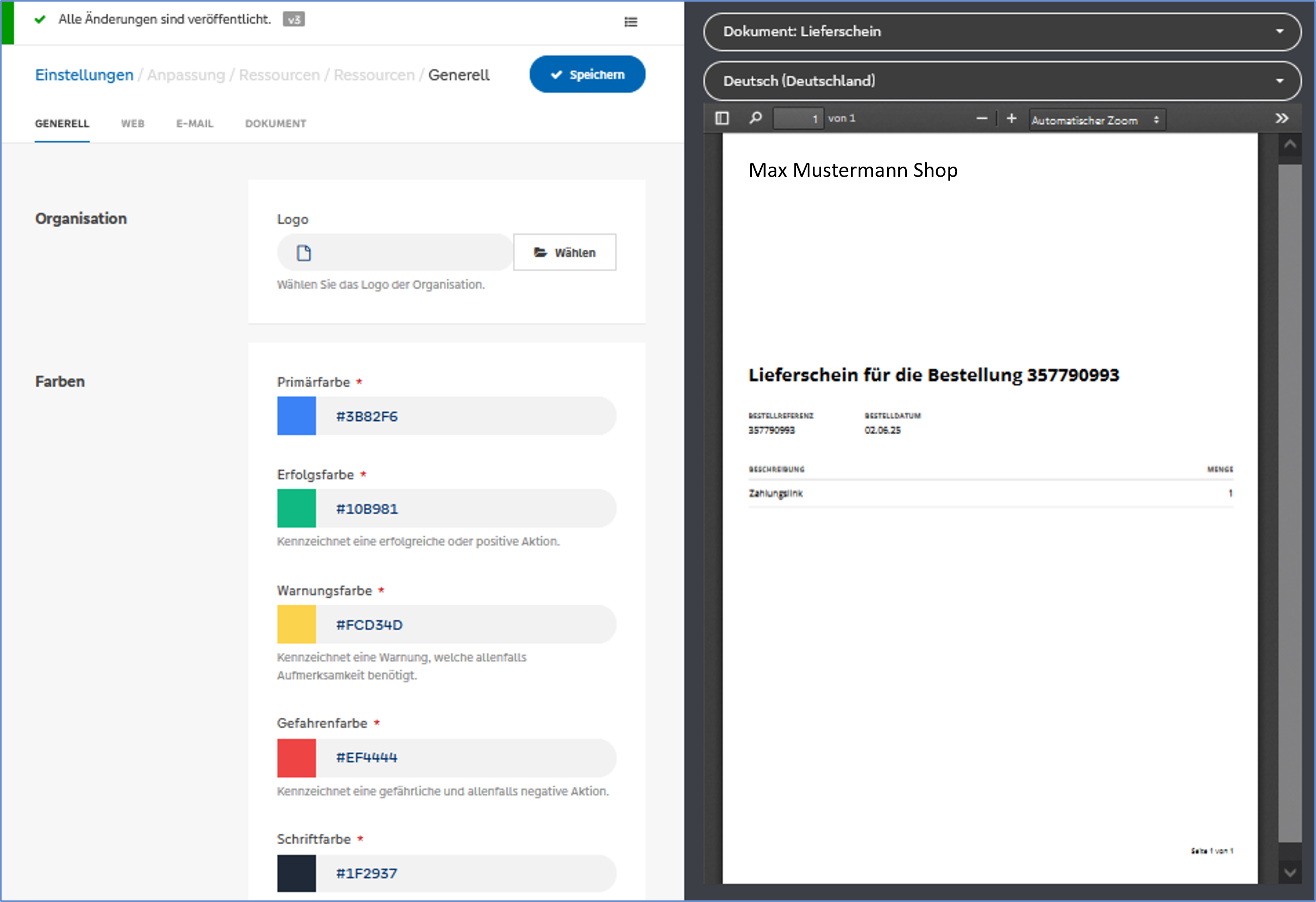Click the second Ressourcen breadcrumb before Generell

374,75
